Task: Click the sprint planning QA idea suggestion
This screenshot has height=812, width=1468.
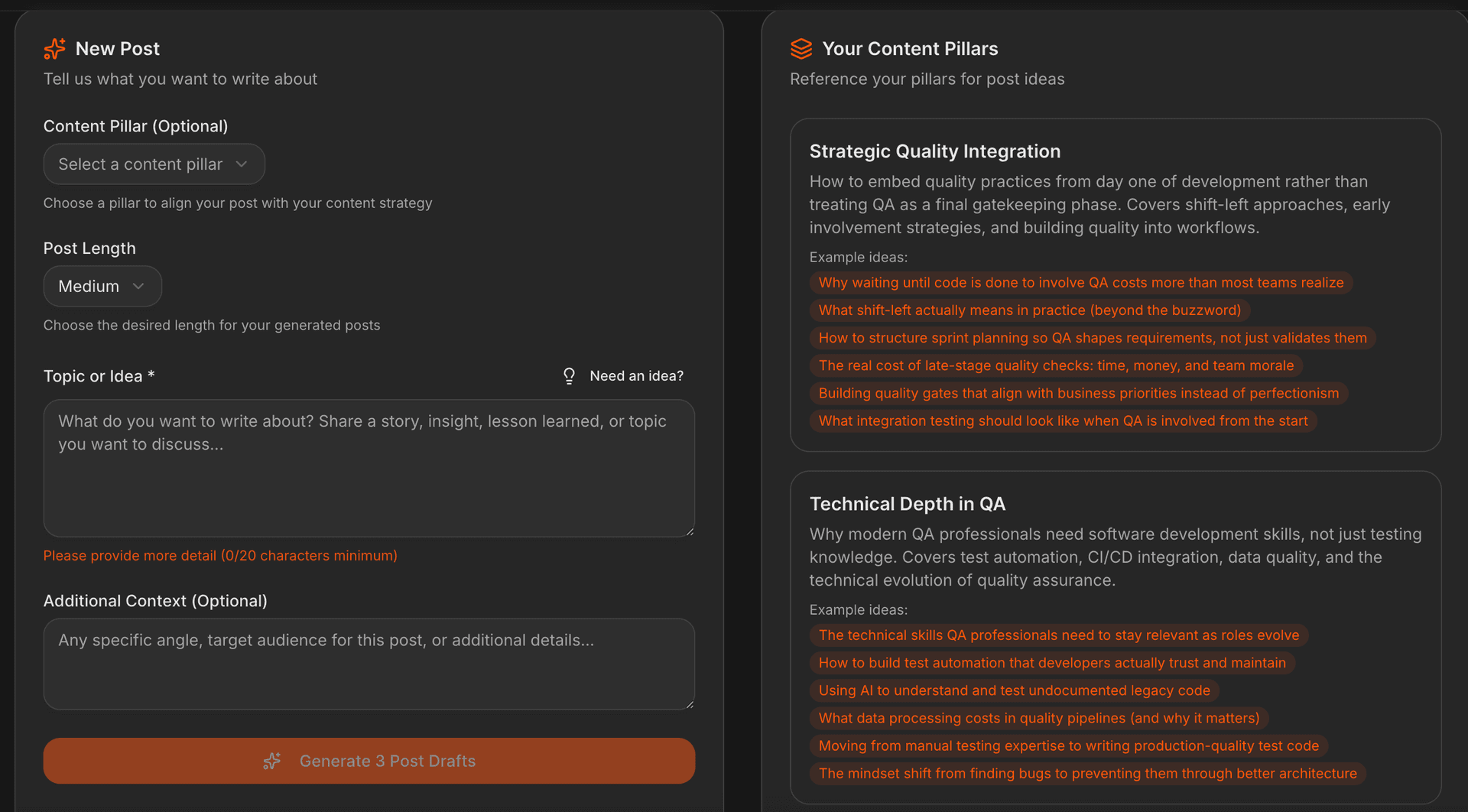Action: (x=1092, y=337)
